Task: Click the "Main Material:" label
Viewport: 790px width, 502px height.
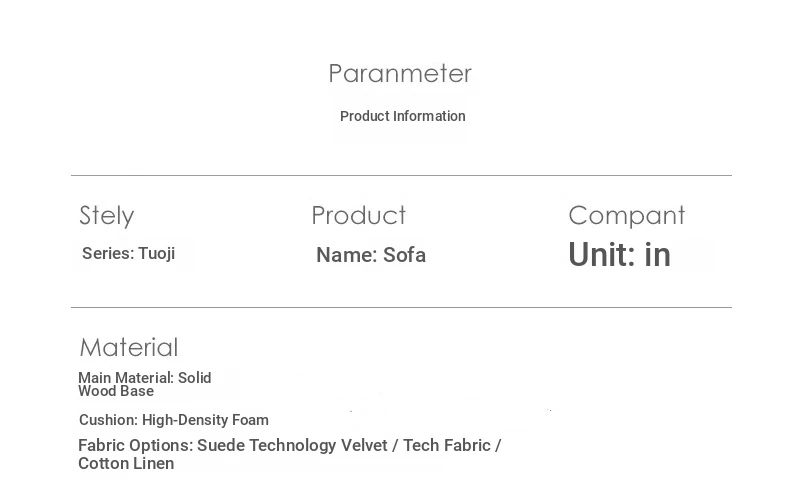Action: tap(126, 378)
